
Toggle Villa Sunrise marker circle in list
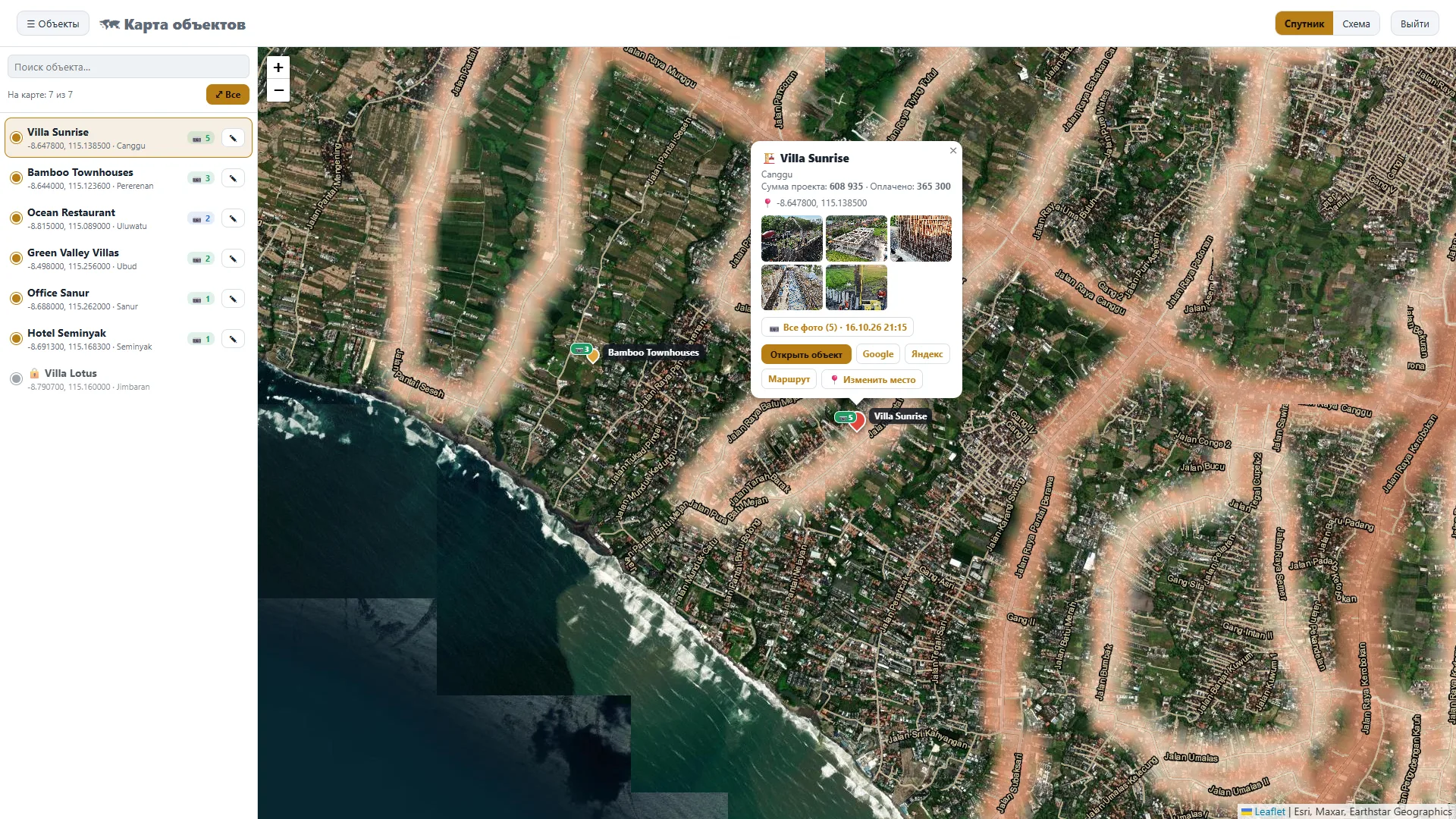(16, 138)
